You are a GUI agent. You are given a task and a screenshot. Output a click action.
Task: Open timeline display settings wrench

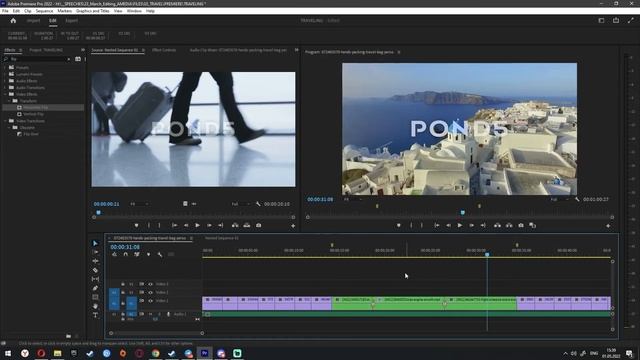coord(160,255)
